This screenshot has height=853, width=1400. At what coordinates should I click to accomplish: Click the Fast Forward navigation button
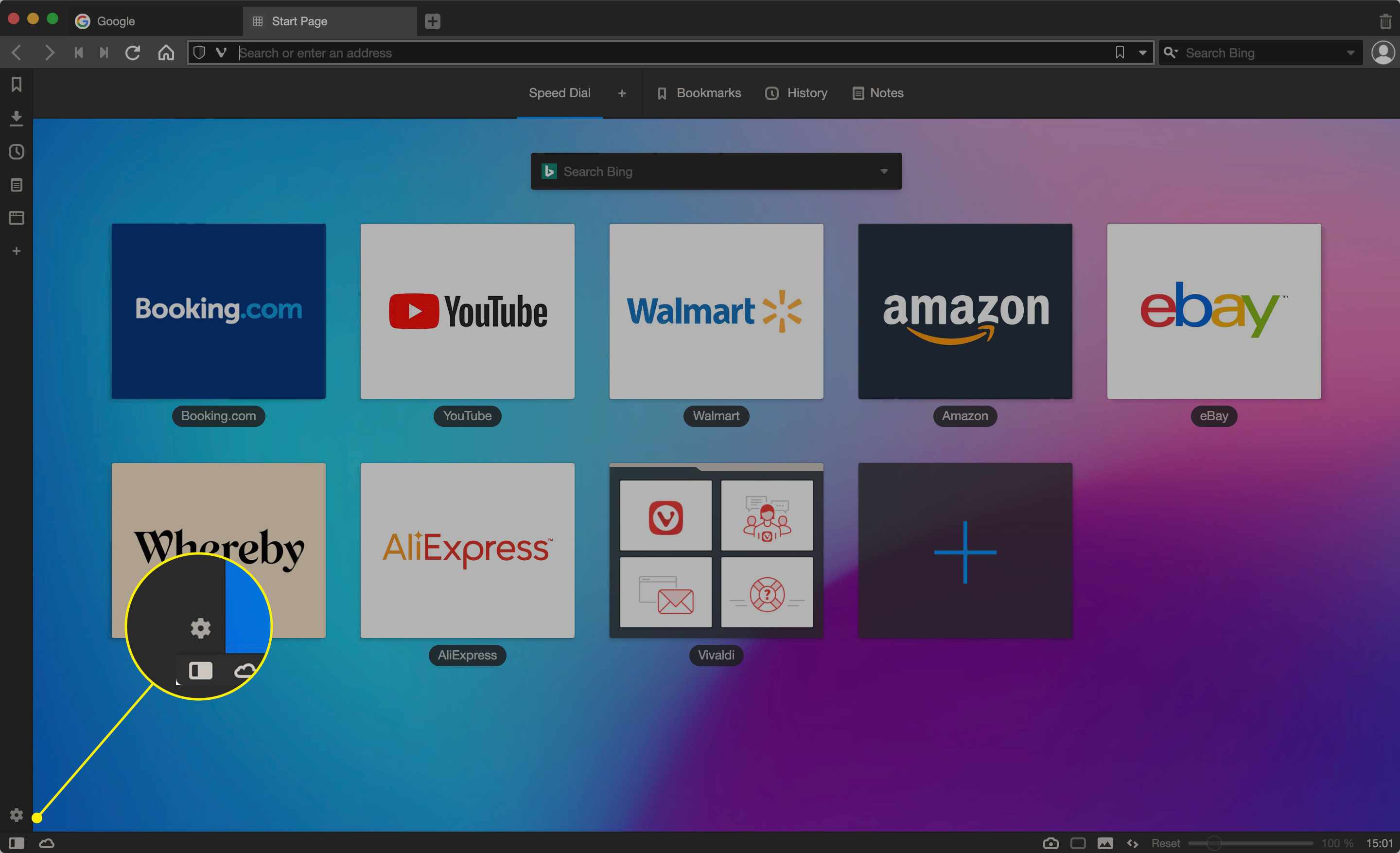pyautogui.click(x=104, y=53)
